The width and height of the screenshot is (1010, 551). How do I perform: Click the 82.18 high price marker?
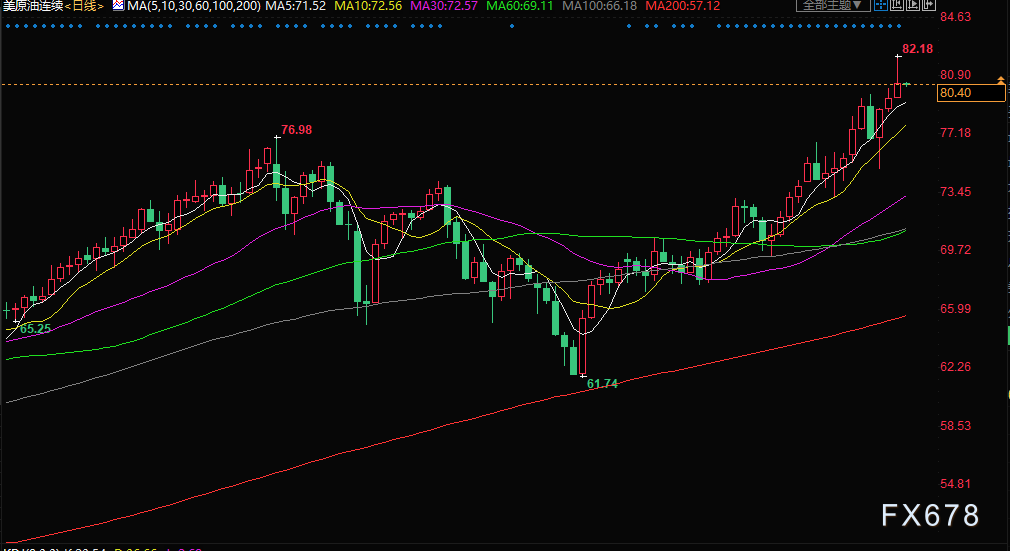coord(917,49)
